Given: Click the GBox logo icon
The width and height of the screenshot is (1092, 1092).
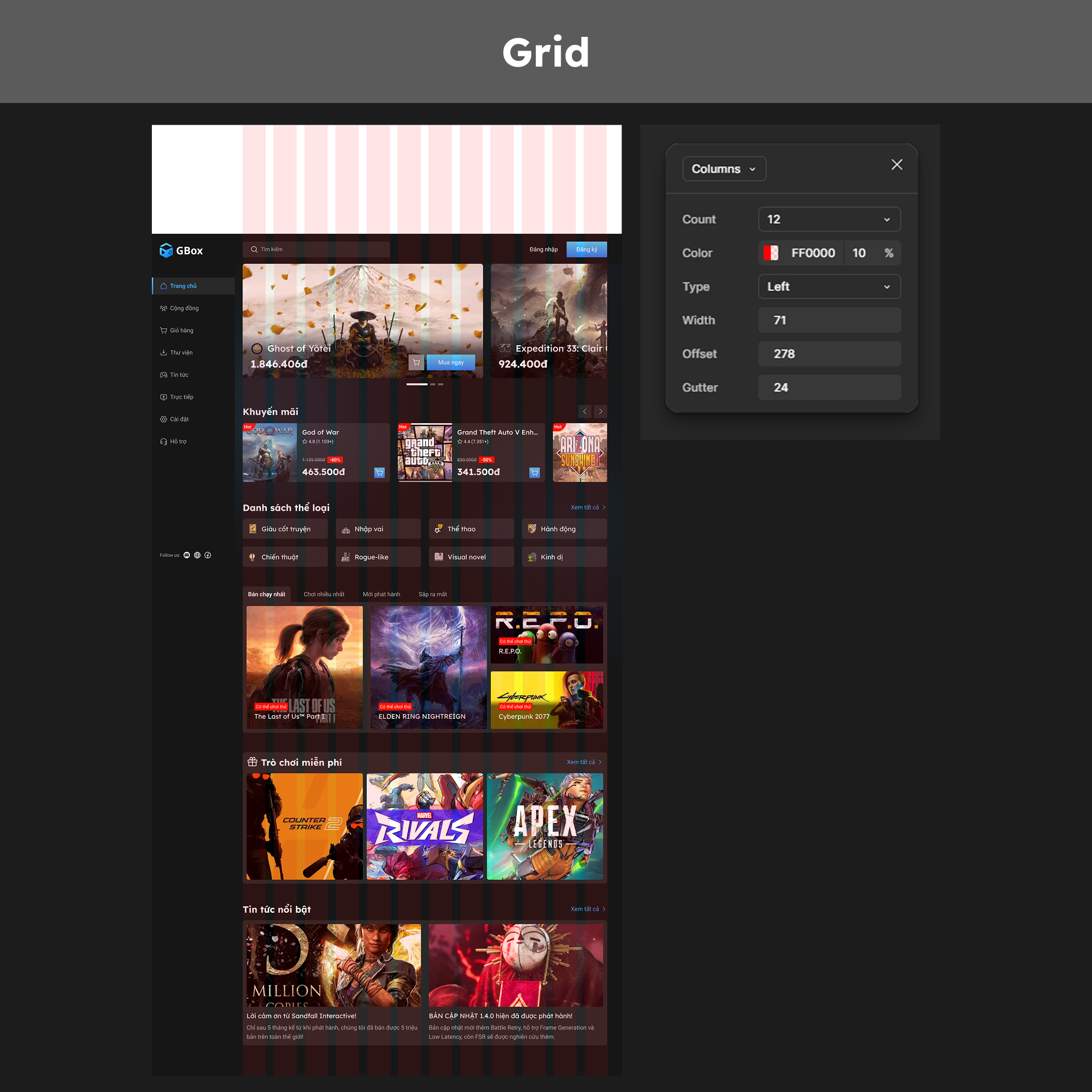Looking at the screenshot, I should pyautogui.click(x=166, y=250).
